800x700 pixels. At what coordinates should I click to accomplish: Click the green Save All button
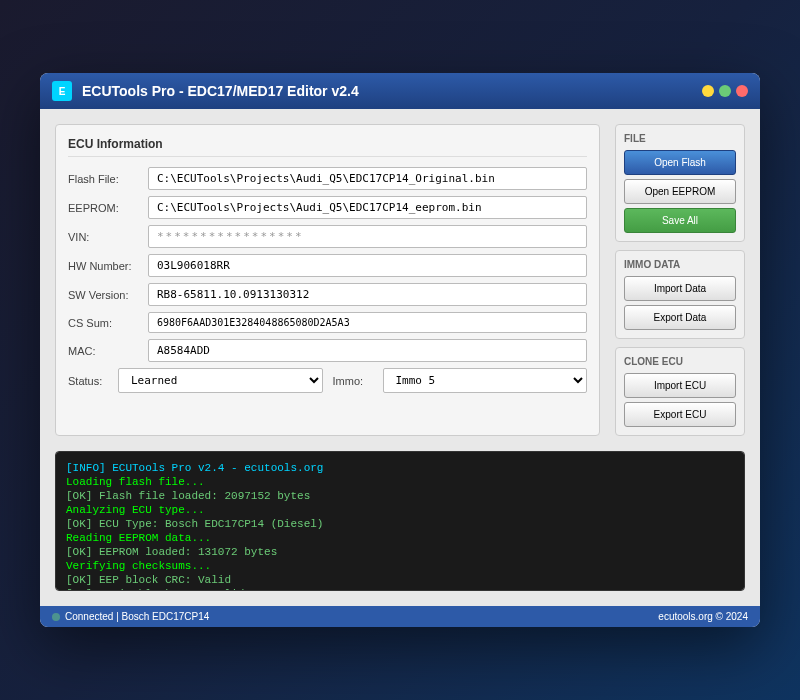tap(679, 221)
